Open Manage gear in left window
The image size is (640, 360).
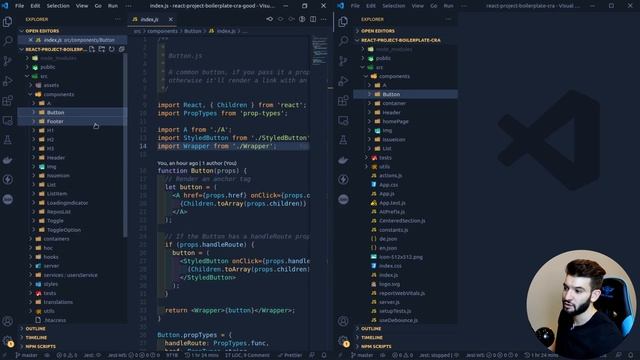(x=8, y=341)
